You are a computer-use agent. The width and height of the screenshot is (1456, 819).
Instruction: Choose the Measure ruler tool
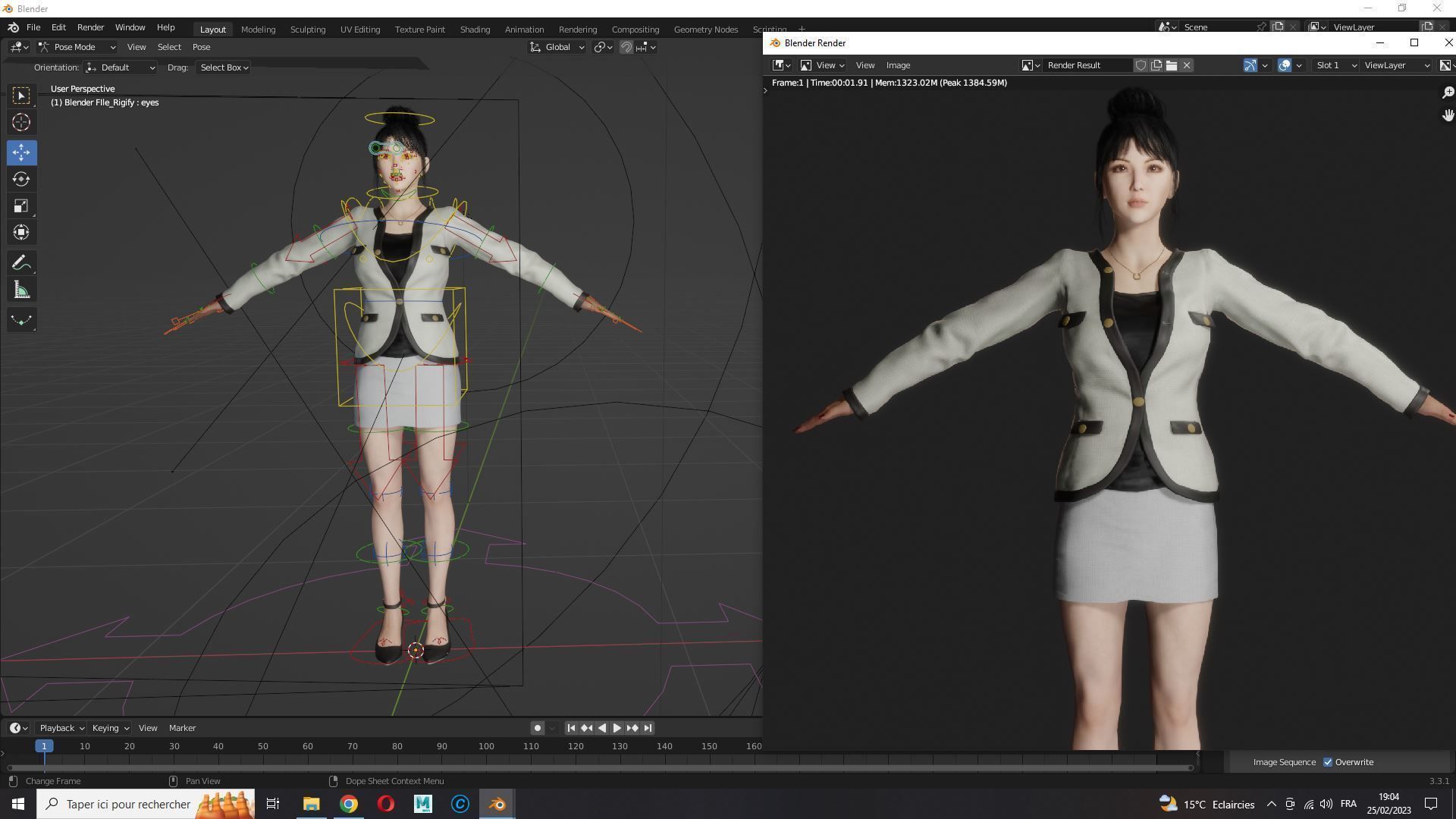(21, 290)
